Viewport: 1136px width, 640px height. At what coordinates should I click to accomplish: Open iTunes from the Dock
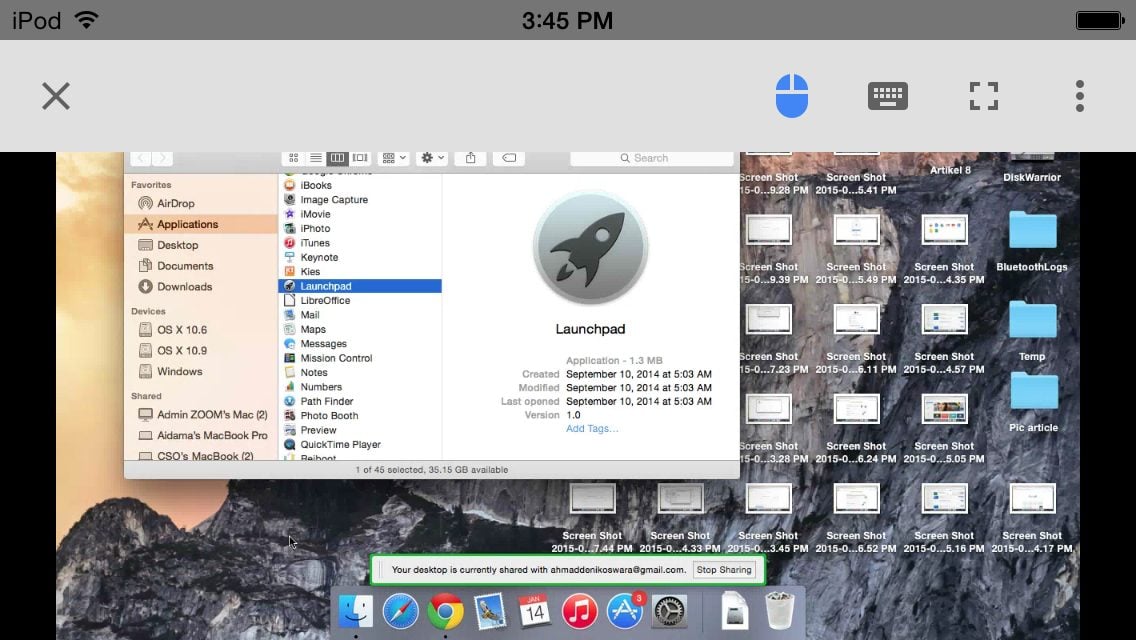[x=580, y=612]
